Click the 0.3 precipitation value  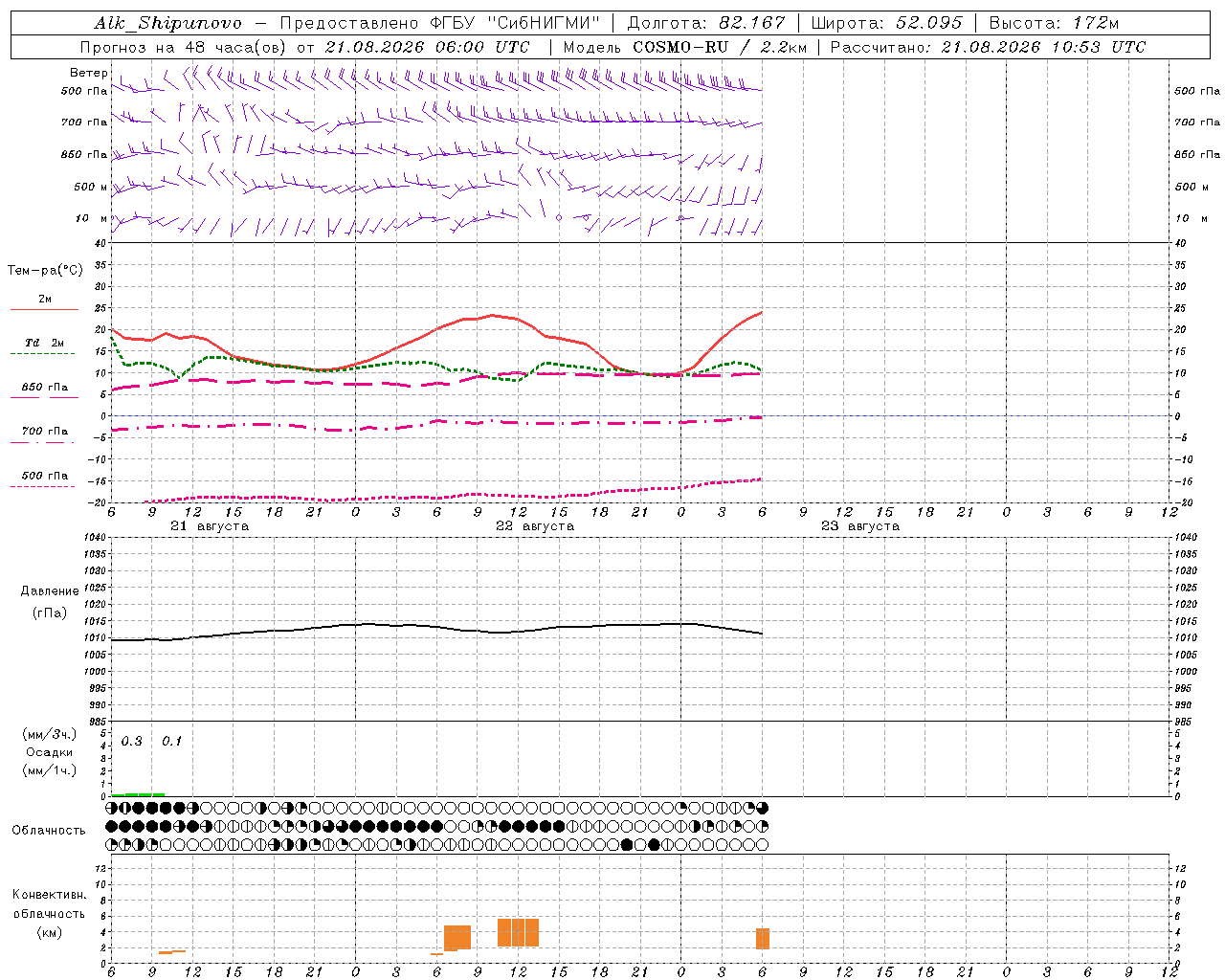[132, 741]
